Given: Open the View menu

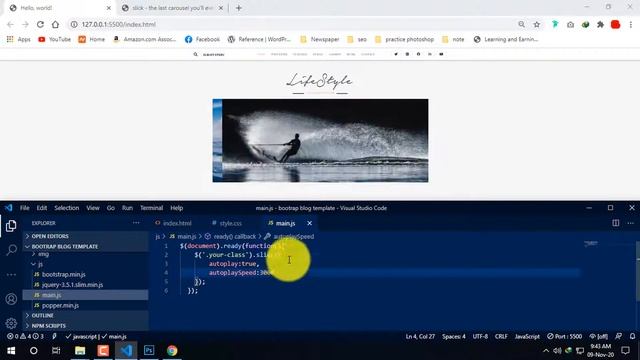Looking at the screenshot, I should [x=93, y=208].
